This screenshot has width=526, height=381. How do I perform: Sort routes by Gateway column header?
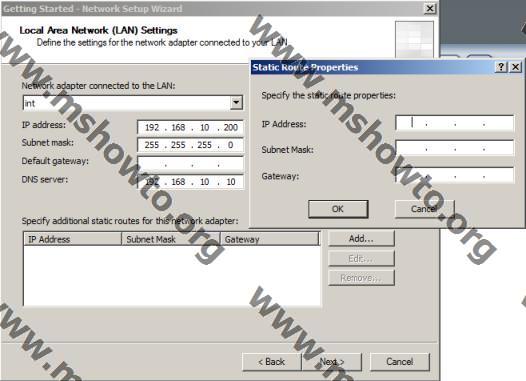coord(269,239)
